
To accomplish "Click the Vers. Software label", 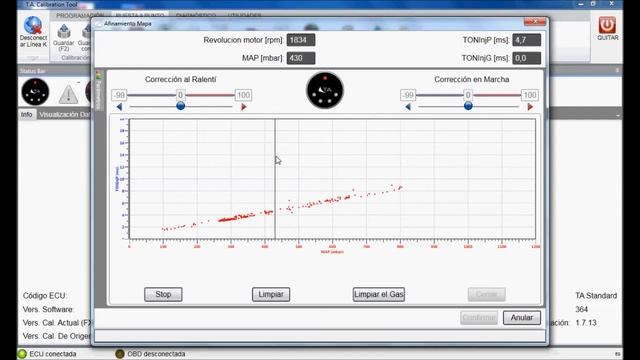I will (x=48, y=309).
